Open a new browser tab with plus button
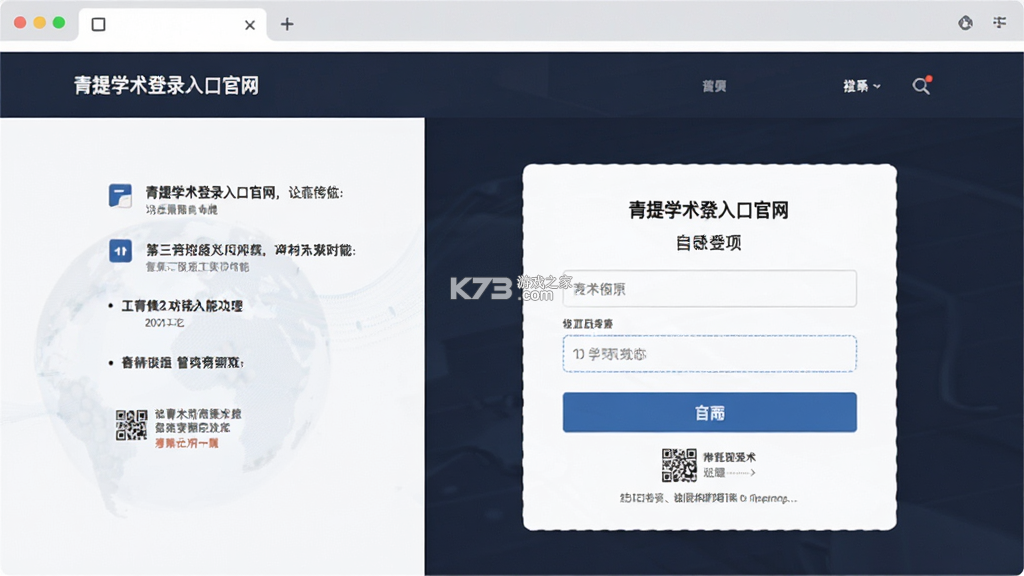The image size is (1024, 576). [x=287, y=24]
